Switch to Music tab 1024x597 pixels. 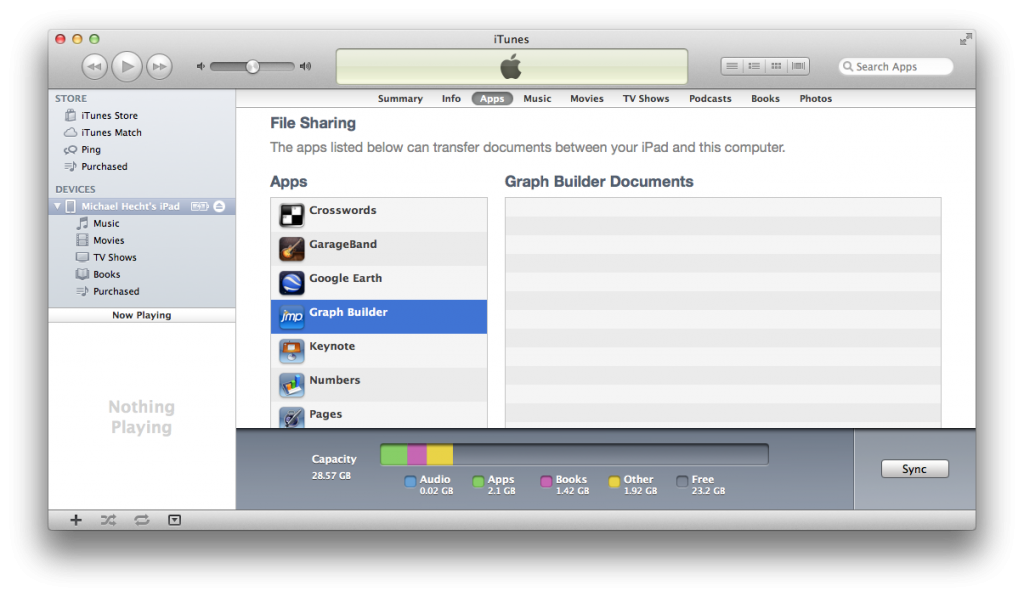pos(537,99)
